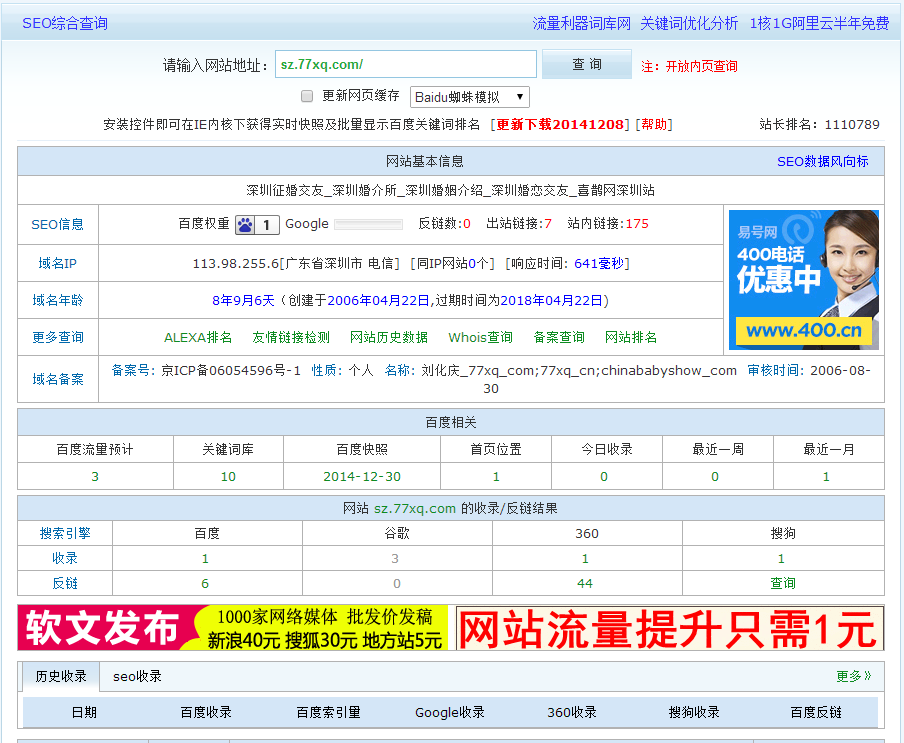Open the 关键词优化分析 top link

pos(689,23)
